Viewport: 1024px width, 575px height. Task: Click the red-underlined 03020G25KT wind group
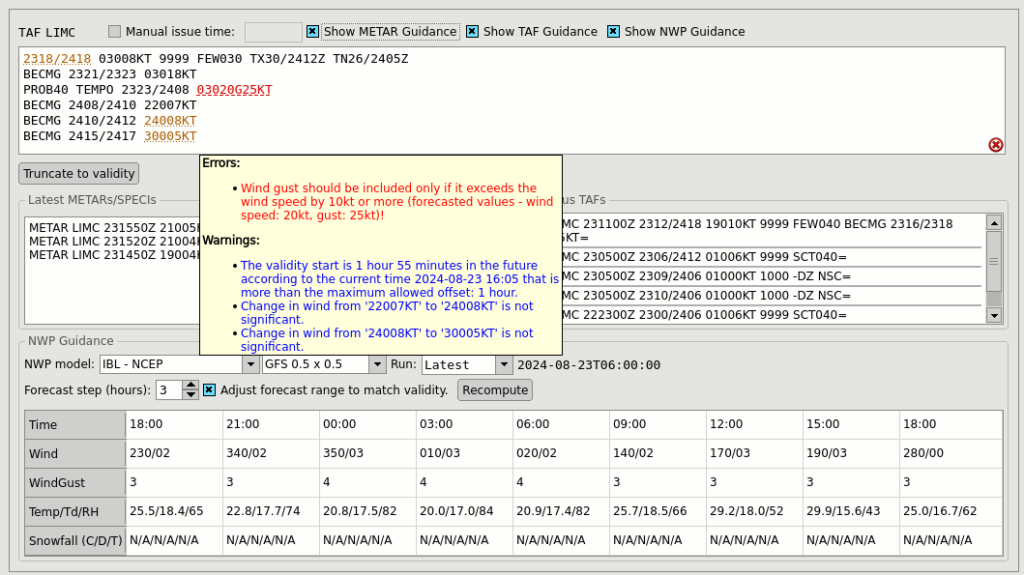click(x=234, y=90)
